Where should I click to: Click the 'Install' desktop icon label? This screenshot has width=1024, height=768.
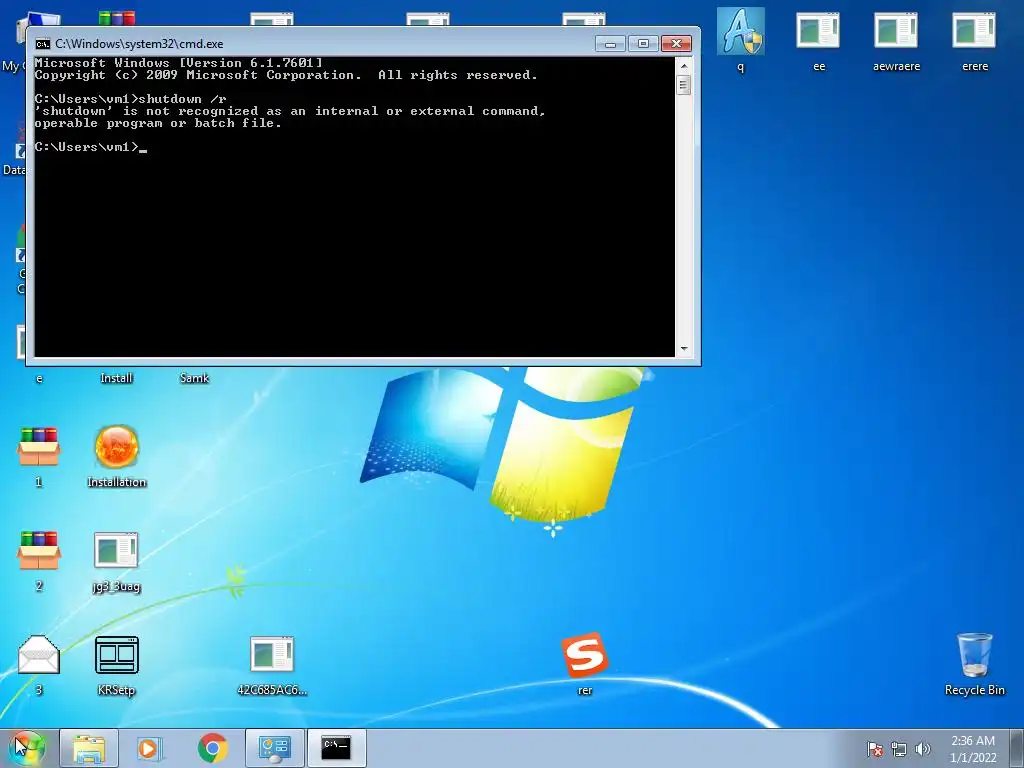click(116, 378)
